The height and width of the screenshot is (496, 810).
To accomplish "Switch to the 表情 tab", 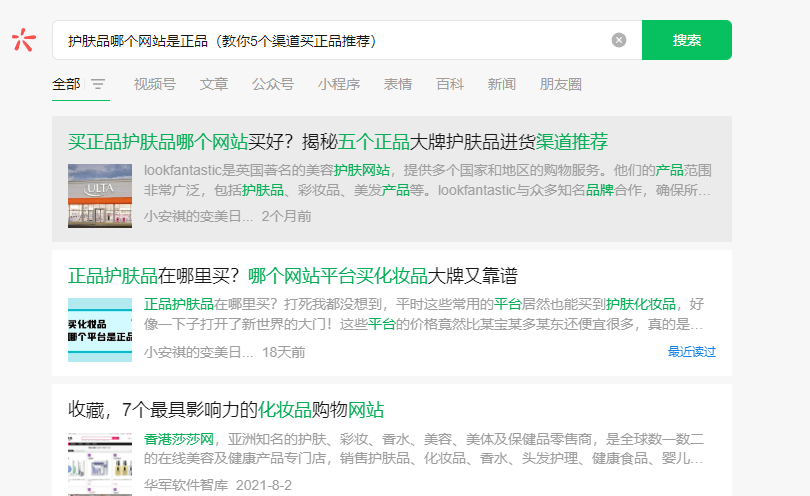I will click(x=398, y=84).
